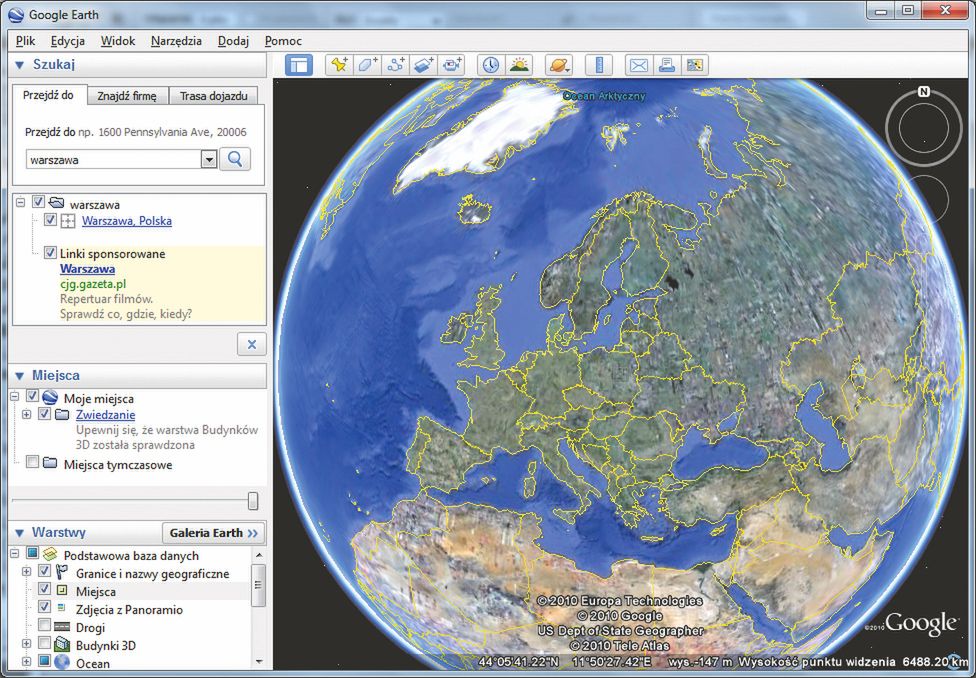Expand the Zwiedzanie folder tree node
Viewport: 976px width, 678px height.
click(x=27, y=414)
